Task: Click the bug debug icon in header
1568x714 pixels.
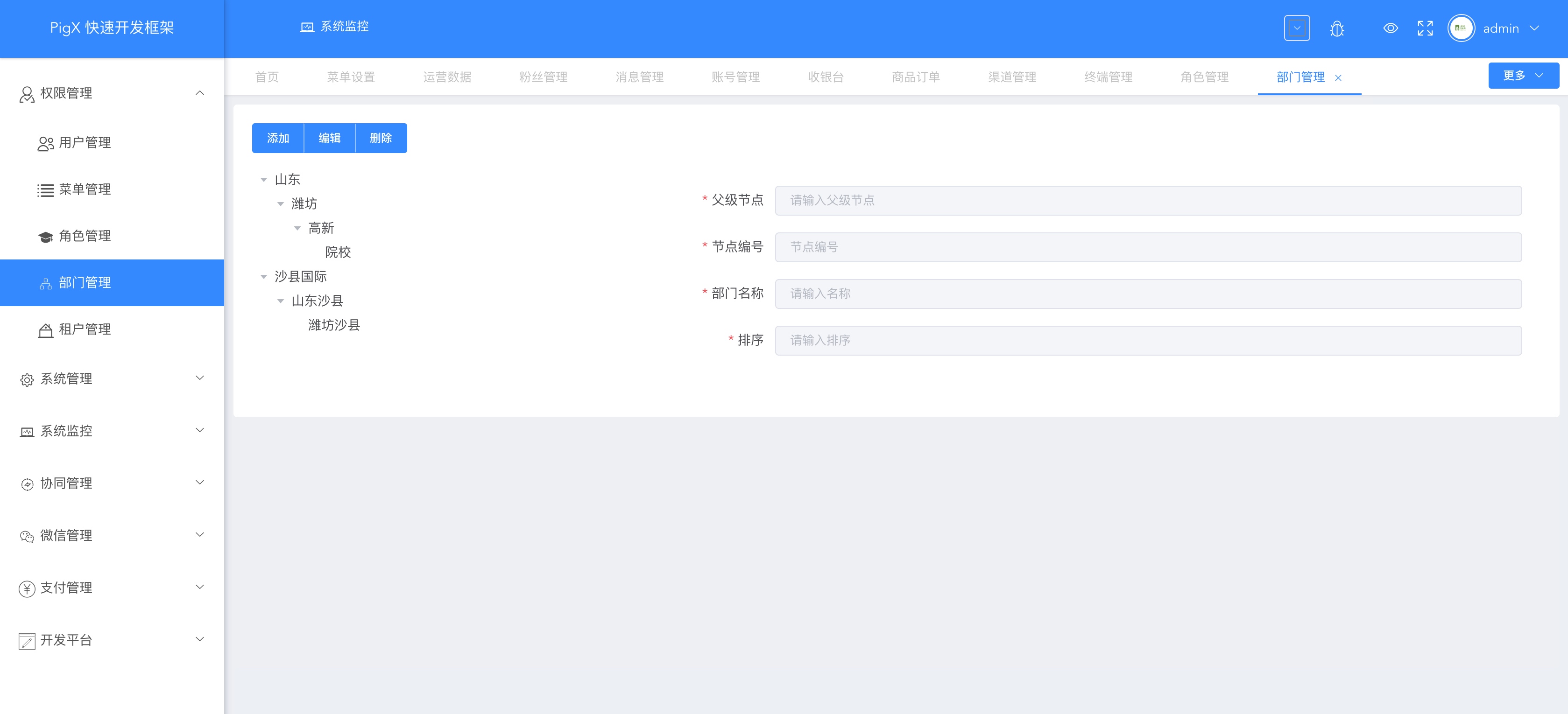Action: click(x=1337, y=28)
